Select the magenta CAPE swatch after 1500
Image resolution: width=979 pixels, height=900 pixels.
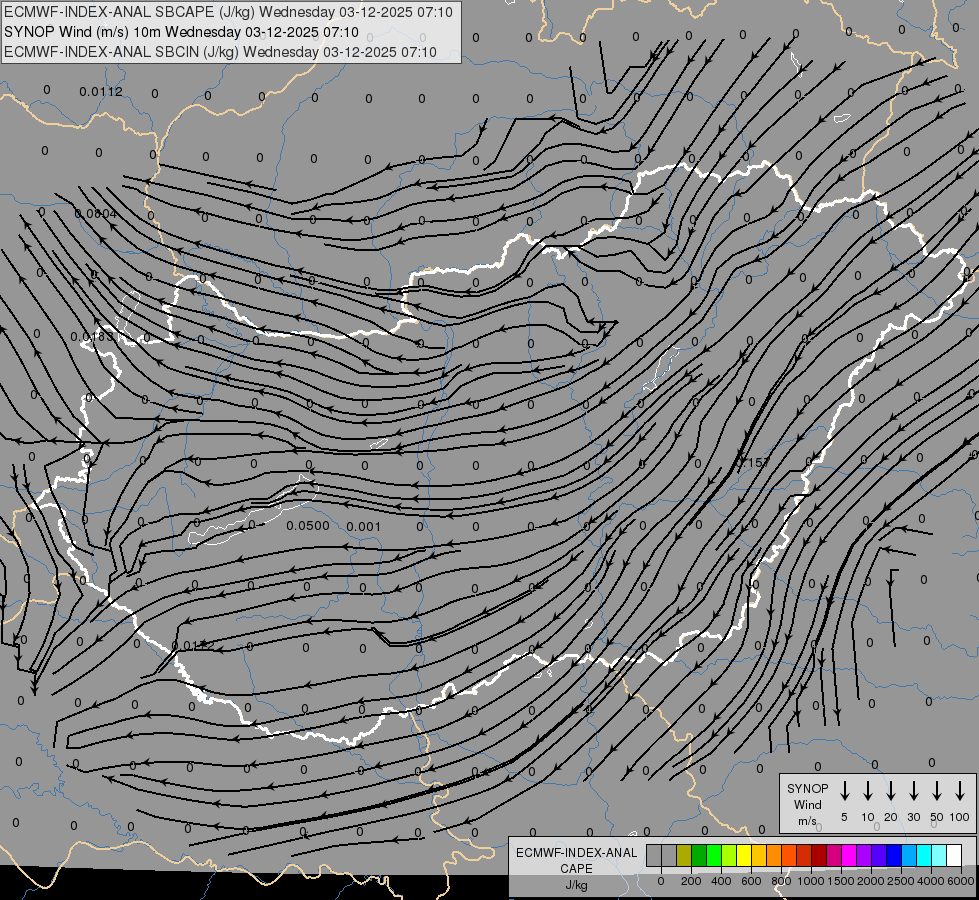[849, 855]
